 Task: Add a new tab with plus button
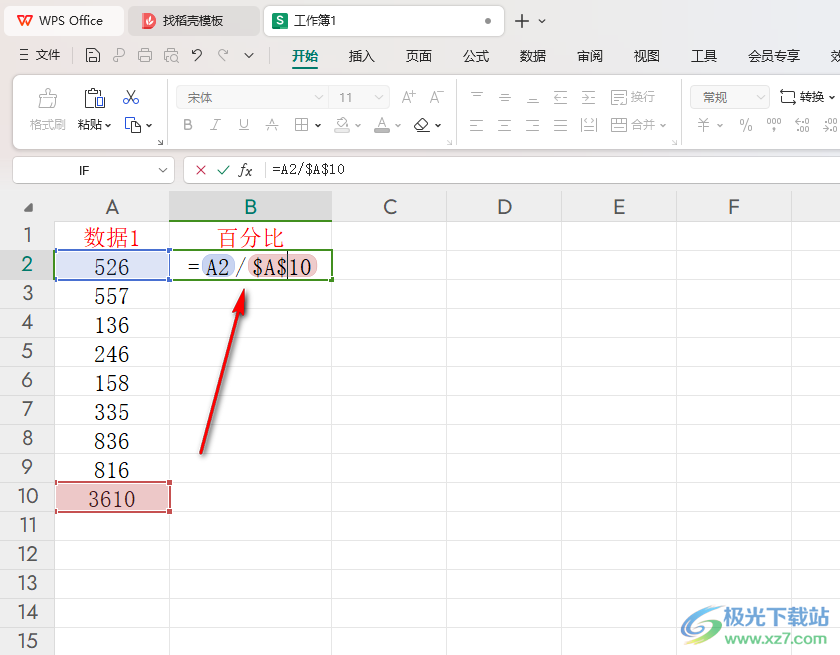pyautogui.click(x=522, y=21)
